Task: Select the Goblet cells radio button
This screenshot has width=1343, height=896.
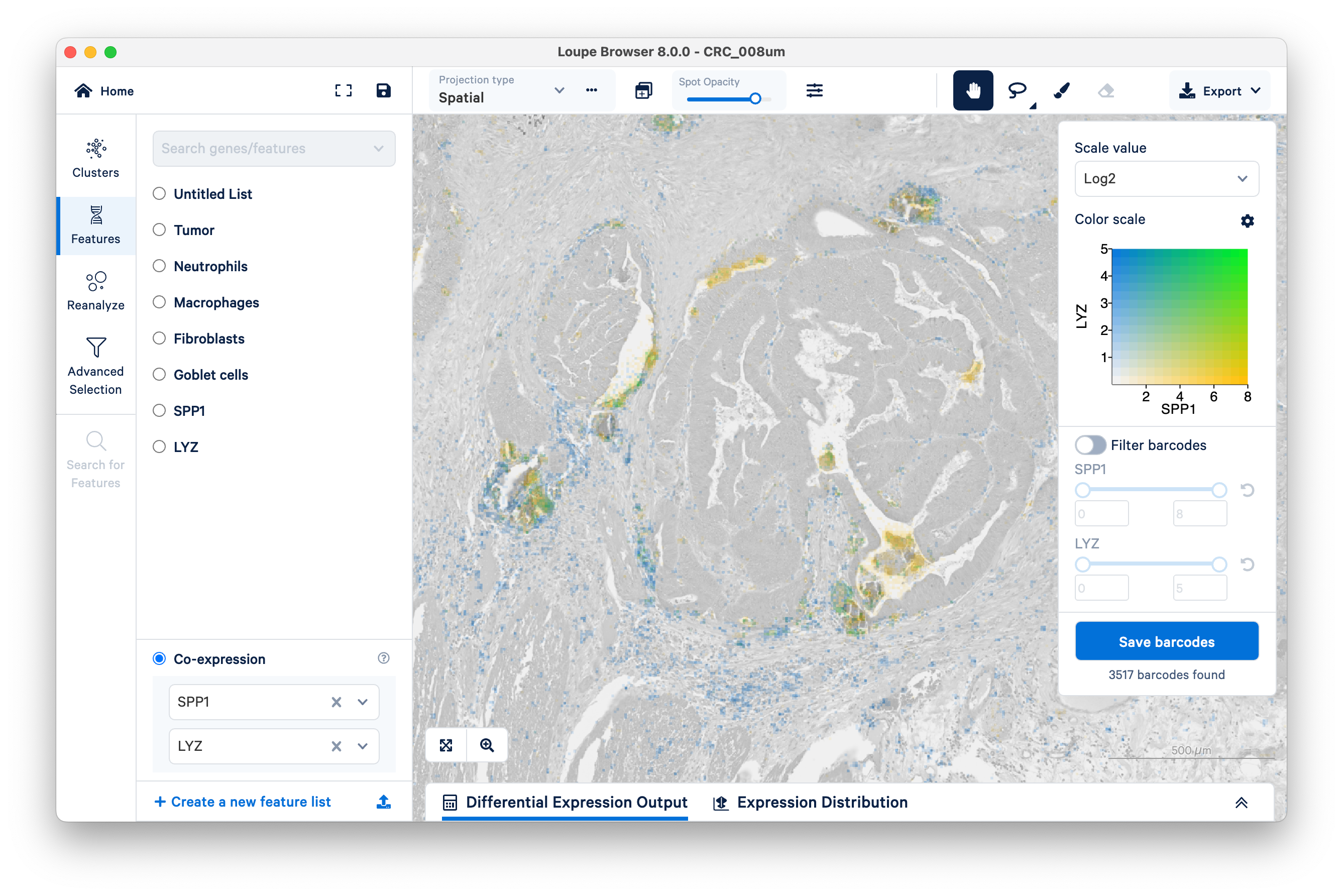Action: point(159,375)
